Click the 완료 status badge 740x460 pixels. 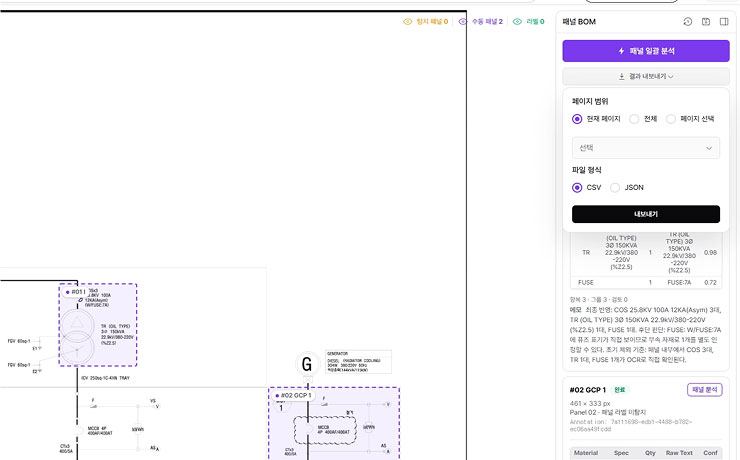coord(619,390)
